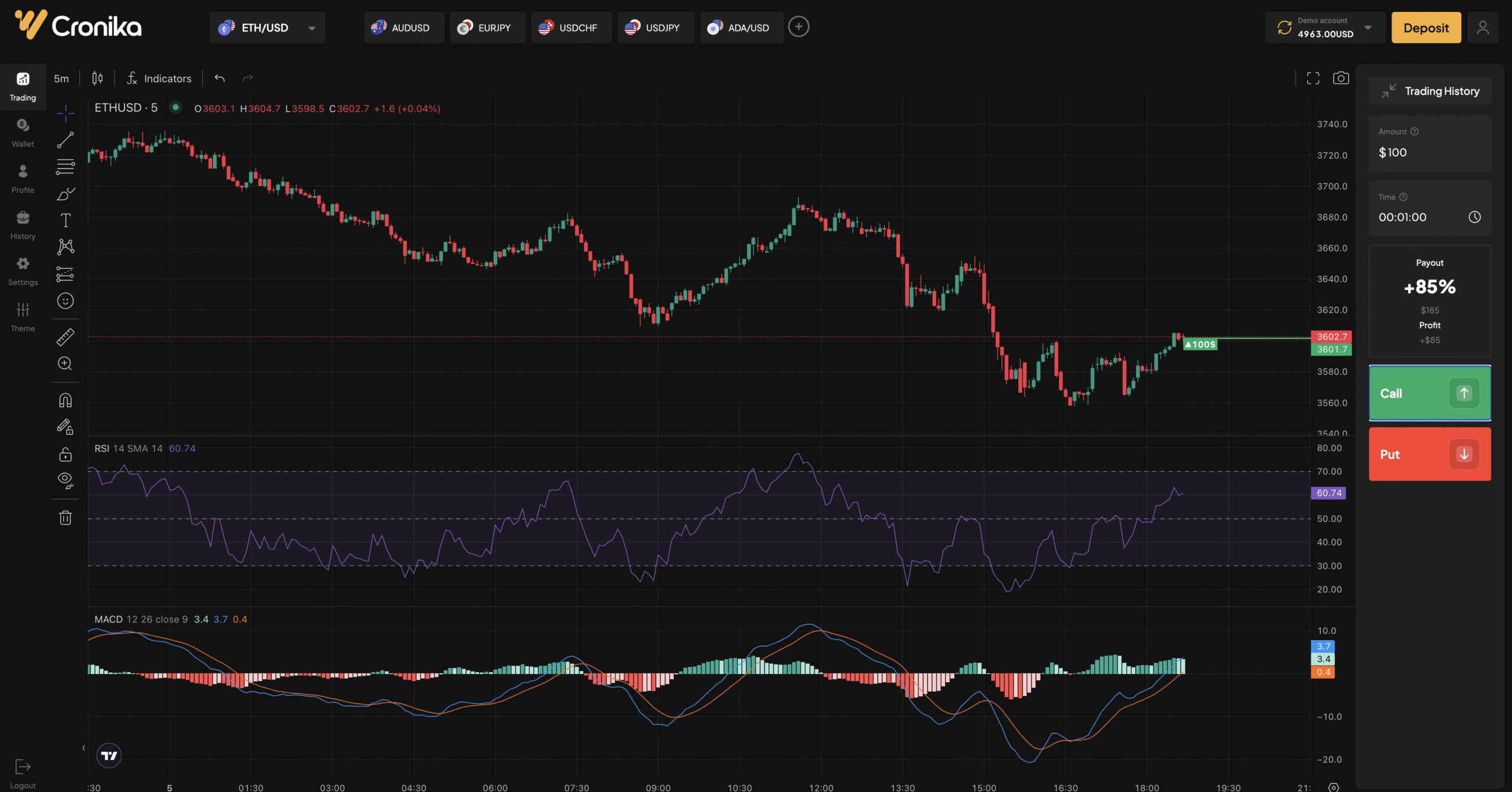Toggle magnet snapping mode
The image size is (1512, 792).
(66, 400)
